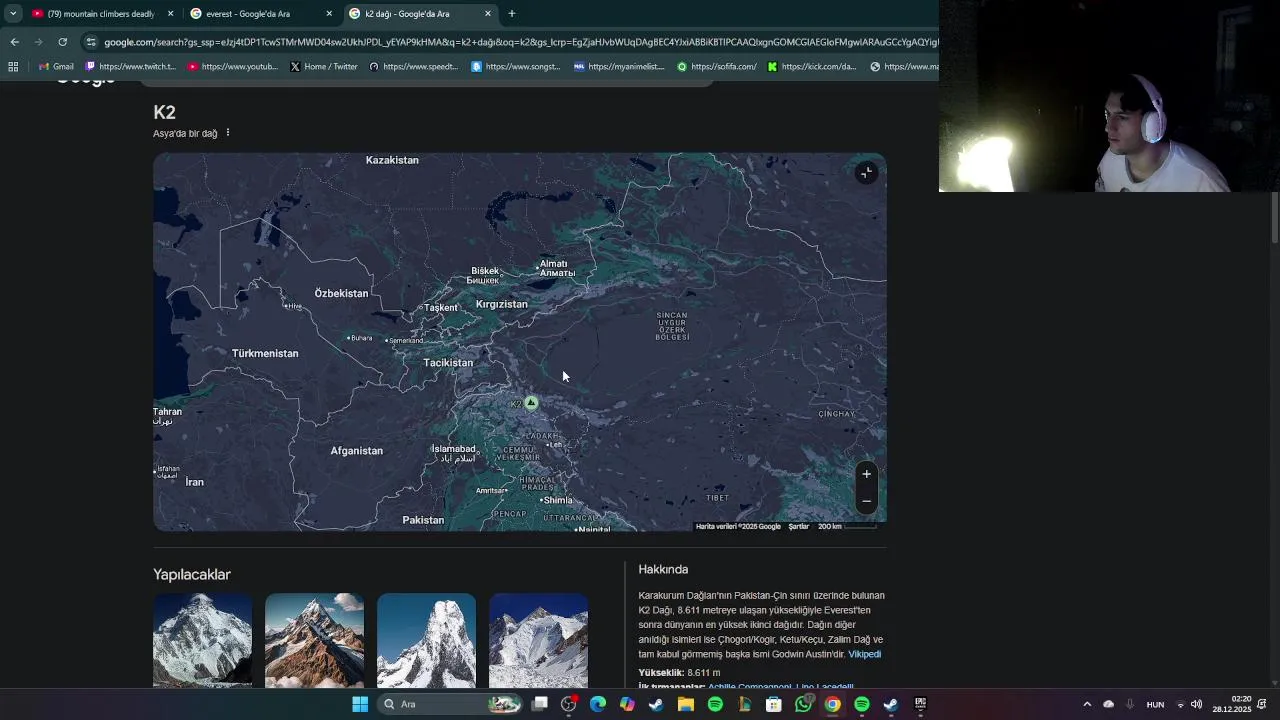
Task: Open Epic Games Launcher from the taskbar
Action: 920,704
